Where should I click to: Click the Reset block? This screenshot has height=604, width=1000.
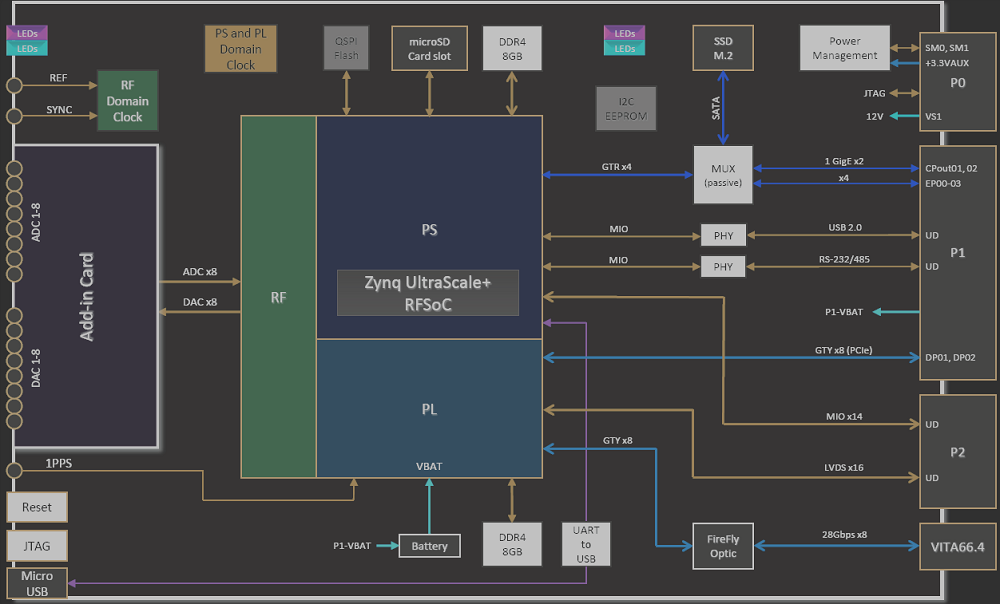pos(37,507)
